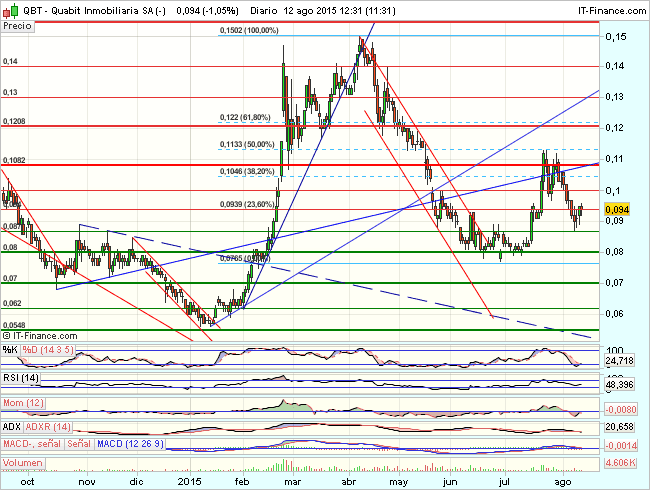The height and width of the screenshot is (490, 650).
Task: Click the jul month label on the time axis
Action: pyautogui.click(x=504, y=482)
